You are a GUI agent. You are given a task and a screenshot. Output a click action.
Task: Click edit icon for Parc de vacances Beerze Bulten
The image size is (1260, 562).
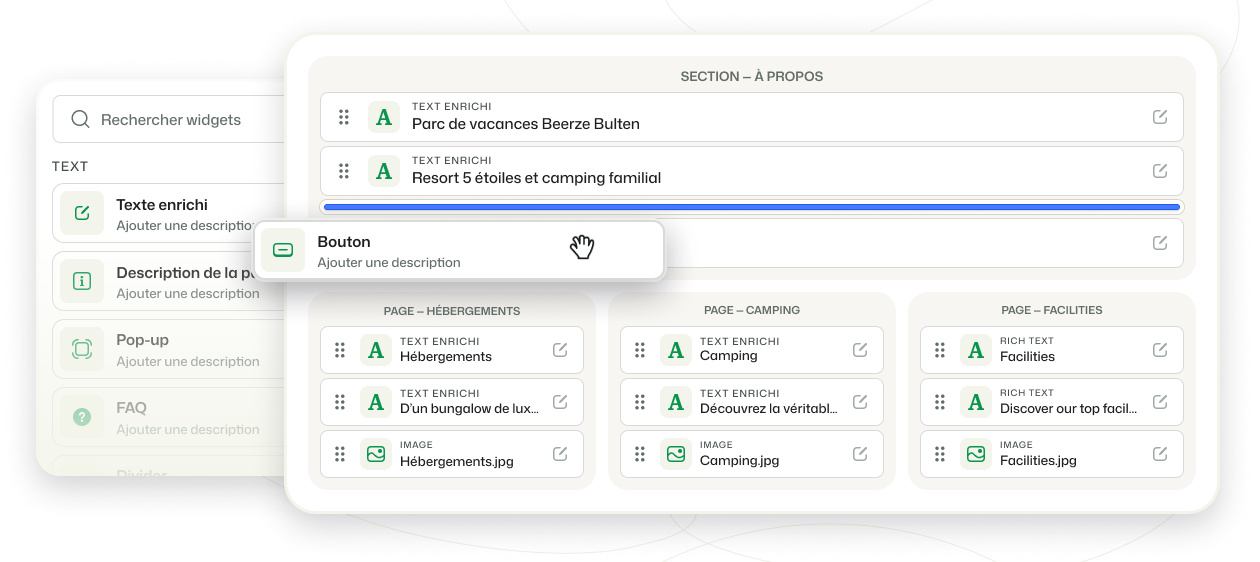[1160, 117]
